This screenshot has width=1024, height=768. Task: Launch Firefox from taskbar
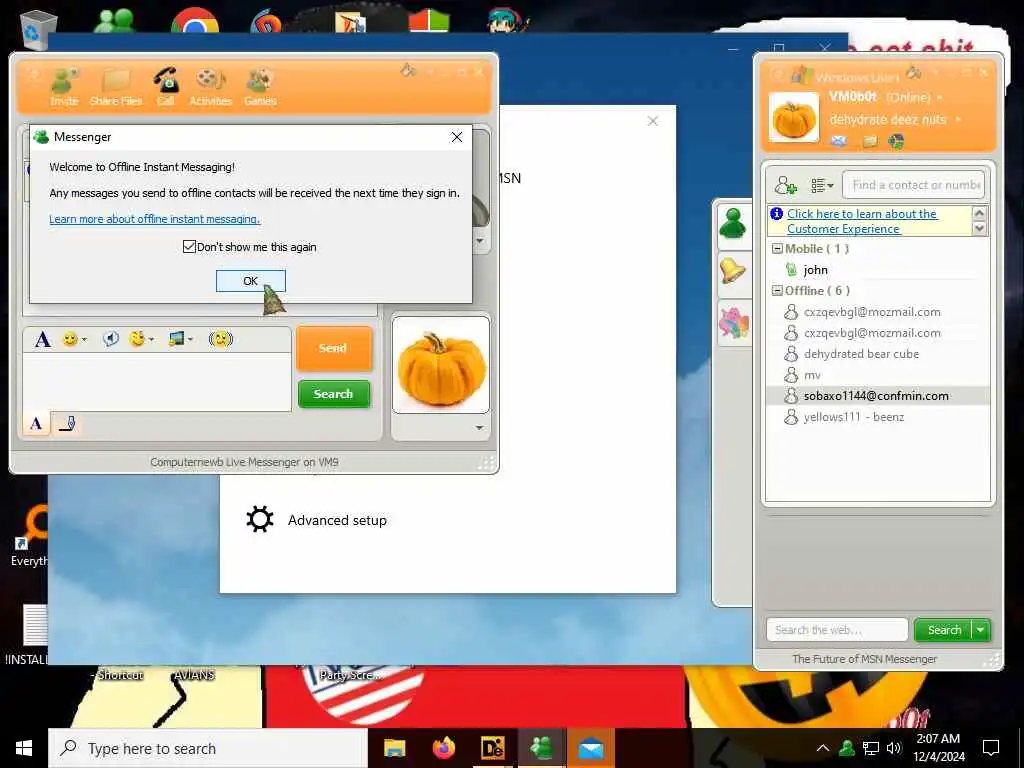click(x=444, y=748)
